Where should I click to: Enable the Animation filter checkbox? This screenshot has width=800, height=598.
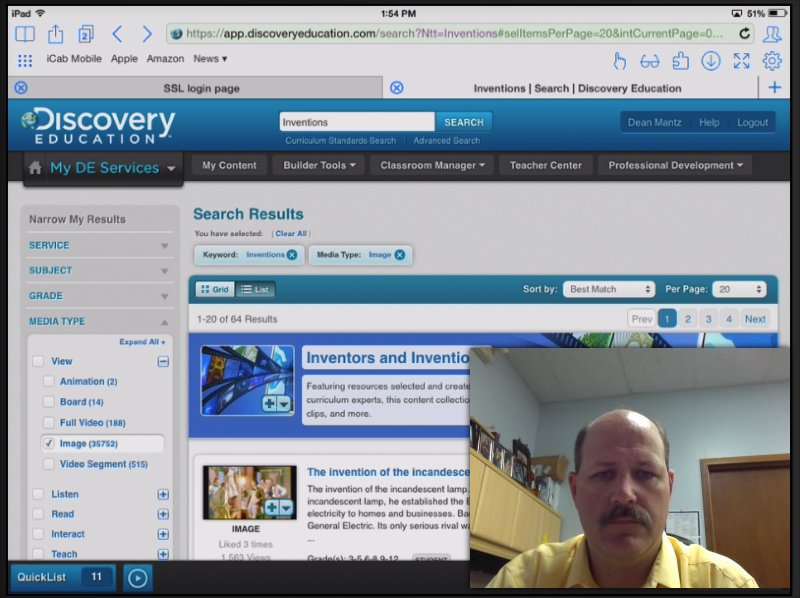(x=48, y=381)
